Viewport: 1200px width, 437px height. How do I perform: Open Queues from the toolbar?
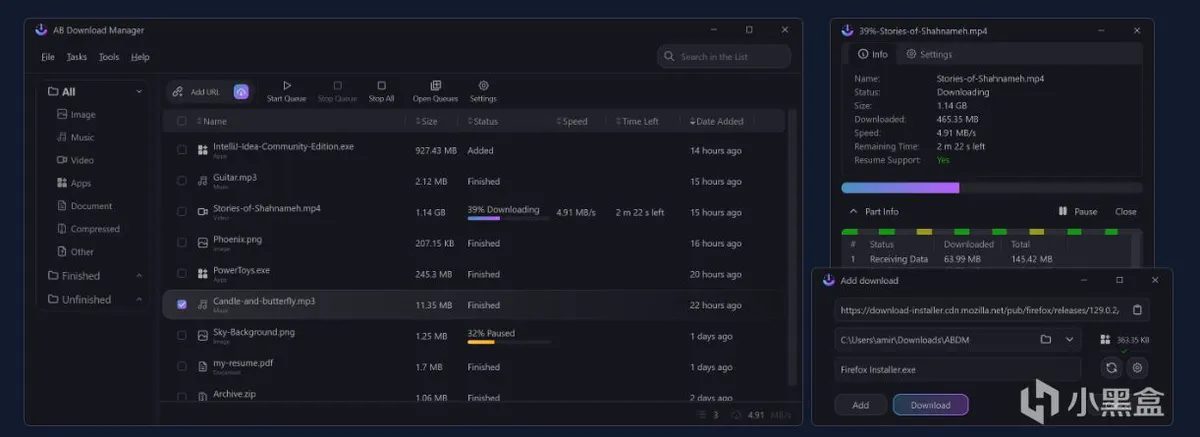tap(435, 86)
